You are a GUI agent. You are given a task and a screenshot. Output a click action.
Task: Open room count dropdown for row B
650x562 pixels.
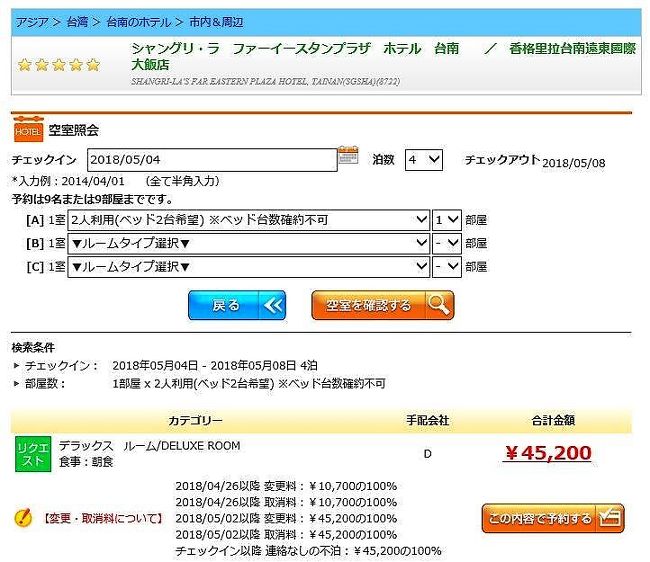446,243
